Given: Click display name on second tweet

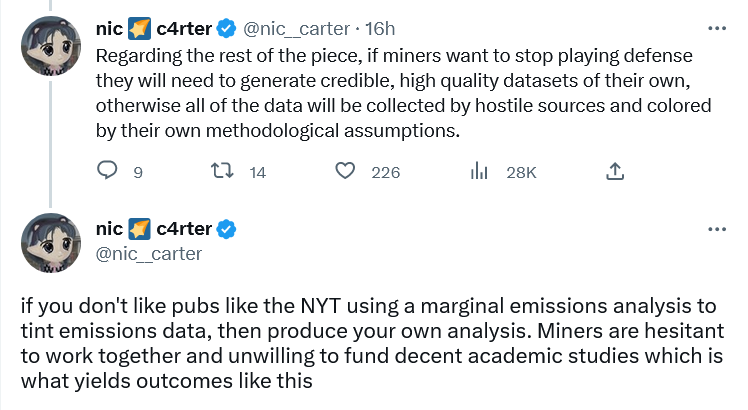Looking at the screenshot, I should 156,230.
